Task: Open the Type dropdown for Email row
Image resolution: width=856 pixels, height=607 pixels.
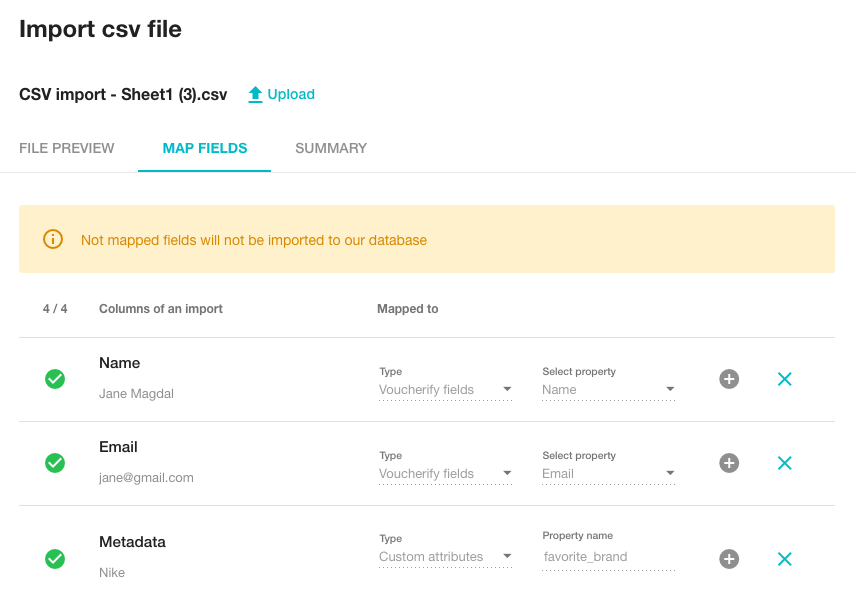Action: 445,474
